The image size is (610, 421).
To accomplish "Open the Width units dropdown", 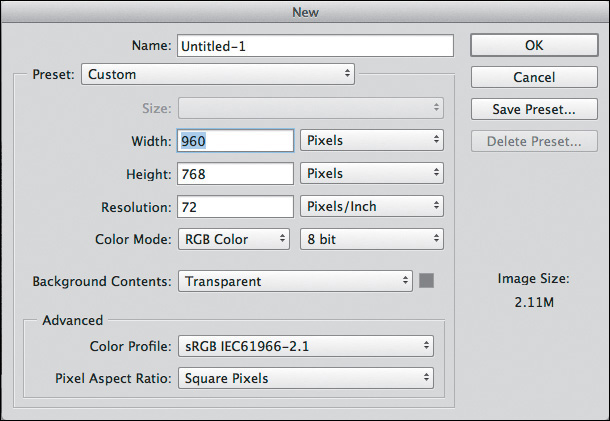I will [x=371, y=141].
